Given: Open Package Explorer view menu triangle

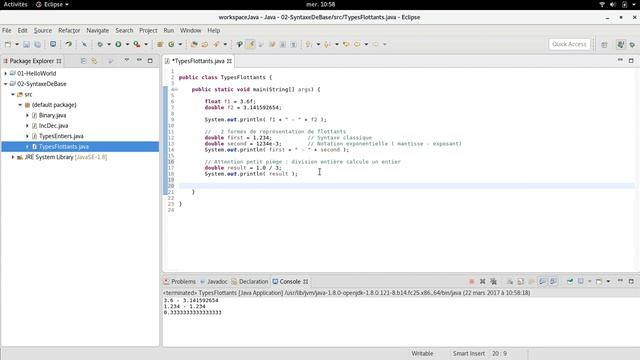Looking at the screenshot, I should [x=127, y=60].
